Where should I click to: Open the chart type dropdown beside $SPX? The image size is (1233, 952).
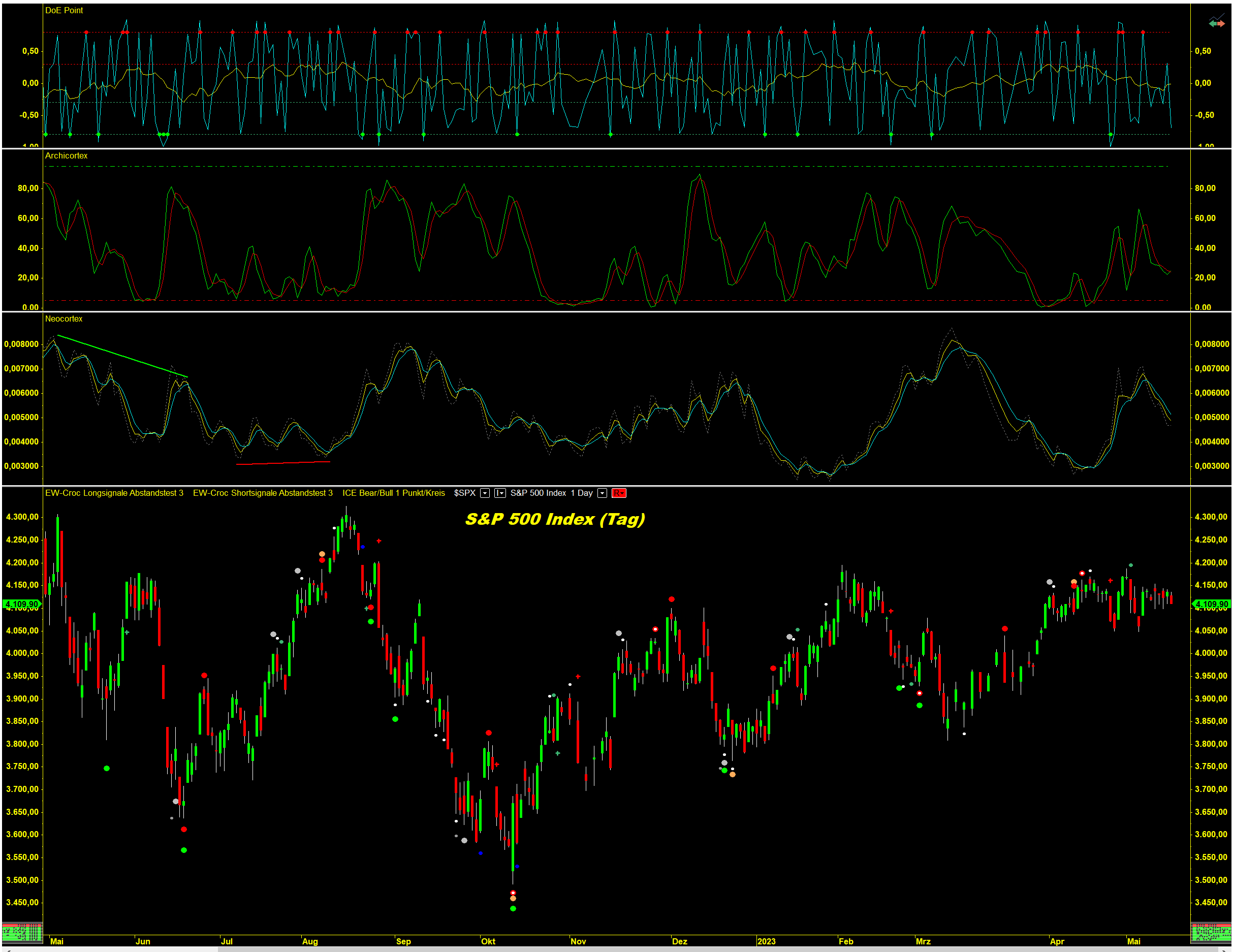pos(500,493)
